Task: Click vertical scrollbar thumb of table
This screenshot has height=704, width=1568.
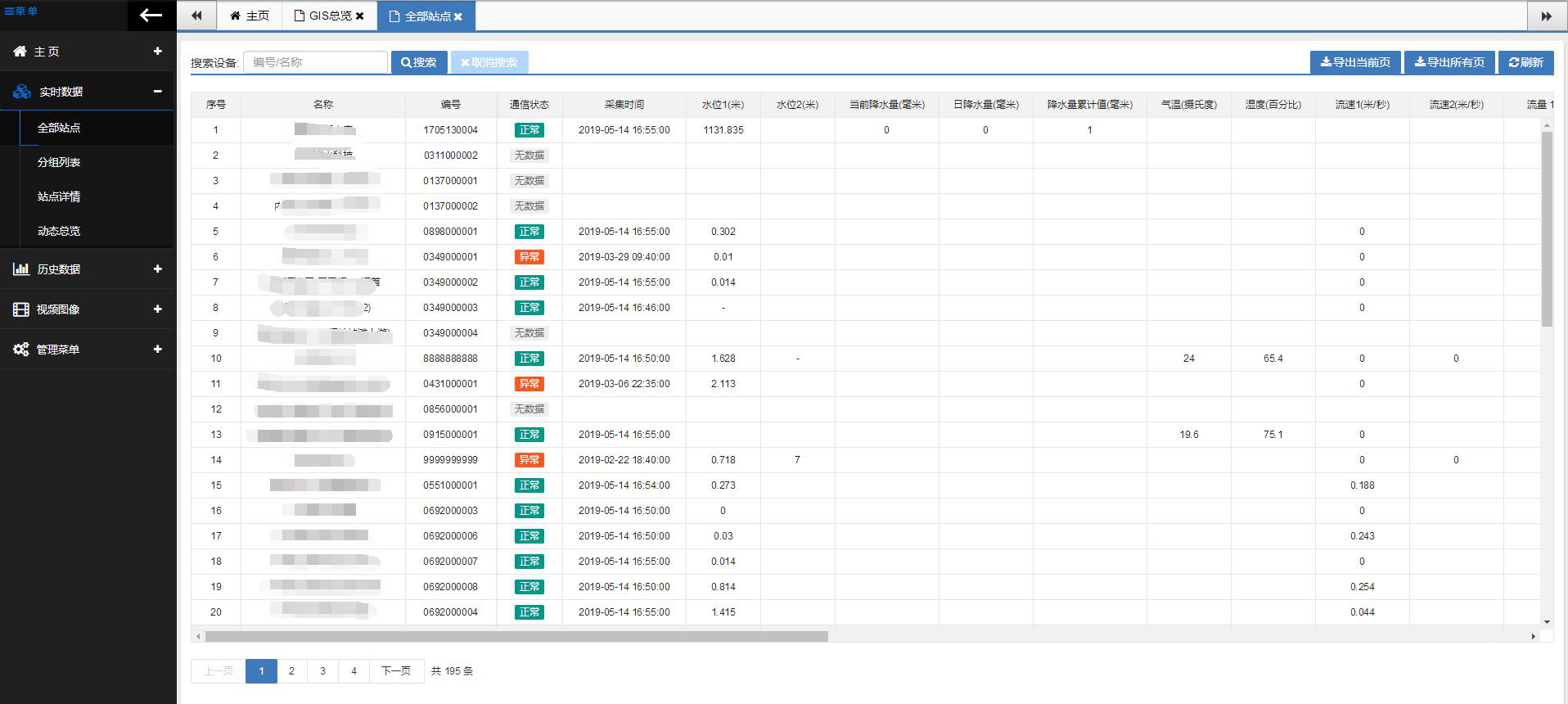Action: [1547, 229]
